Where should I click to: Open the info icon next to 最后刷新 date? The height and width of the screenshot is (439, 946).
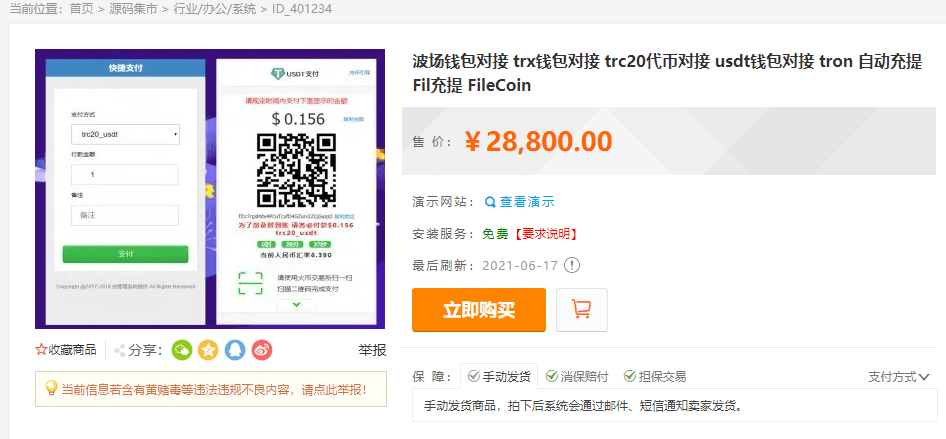click(571, 265)
